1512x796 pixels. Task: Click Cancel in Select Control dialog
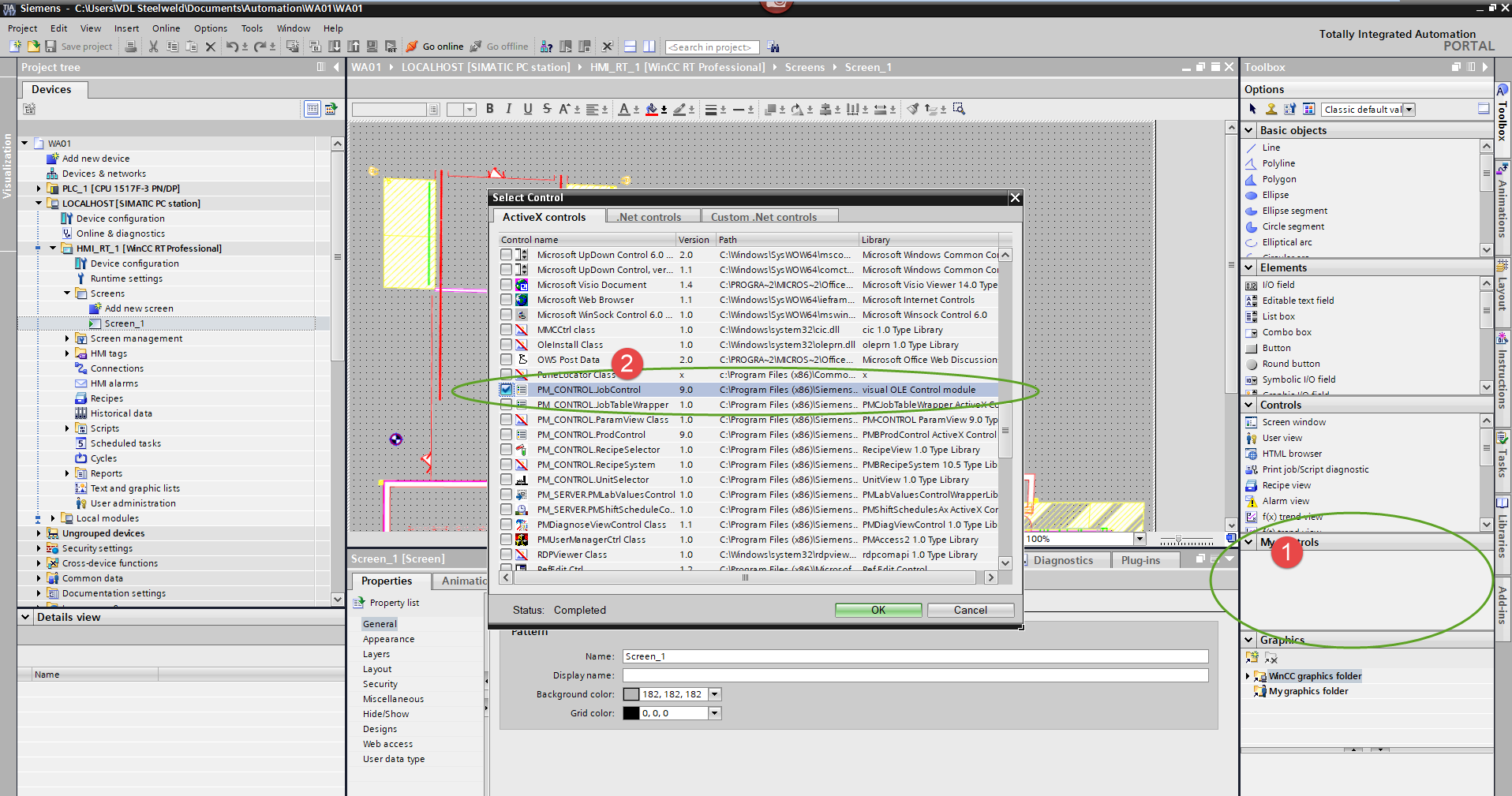pyautogui.click(x=970, y=610)
